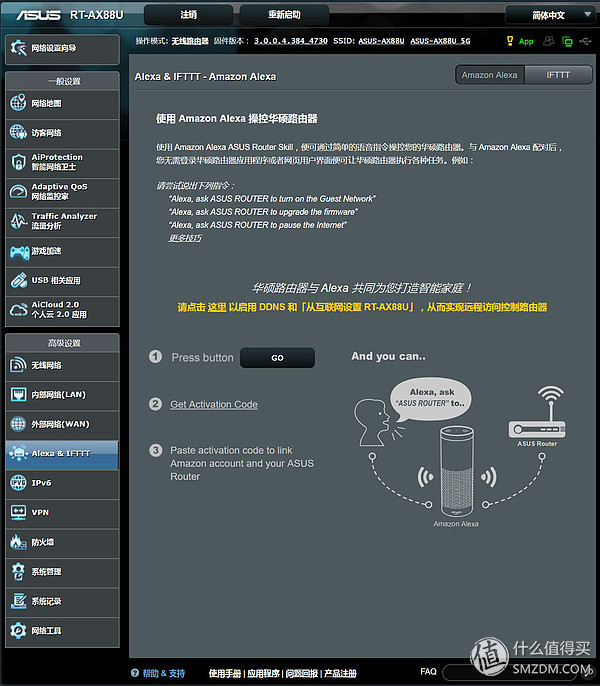Click the 帮助 & 支持 question mark icon

point(135,673)
